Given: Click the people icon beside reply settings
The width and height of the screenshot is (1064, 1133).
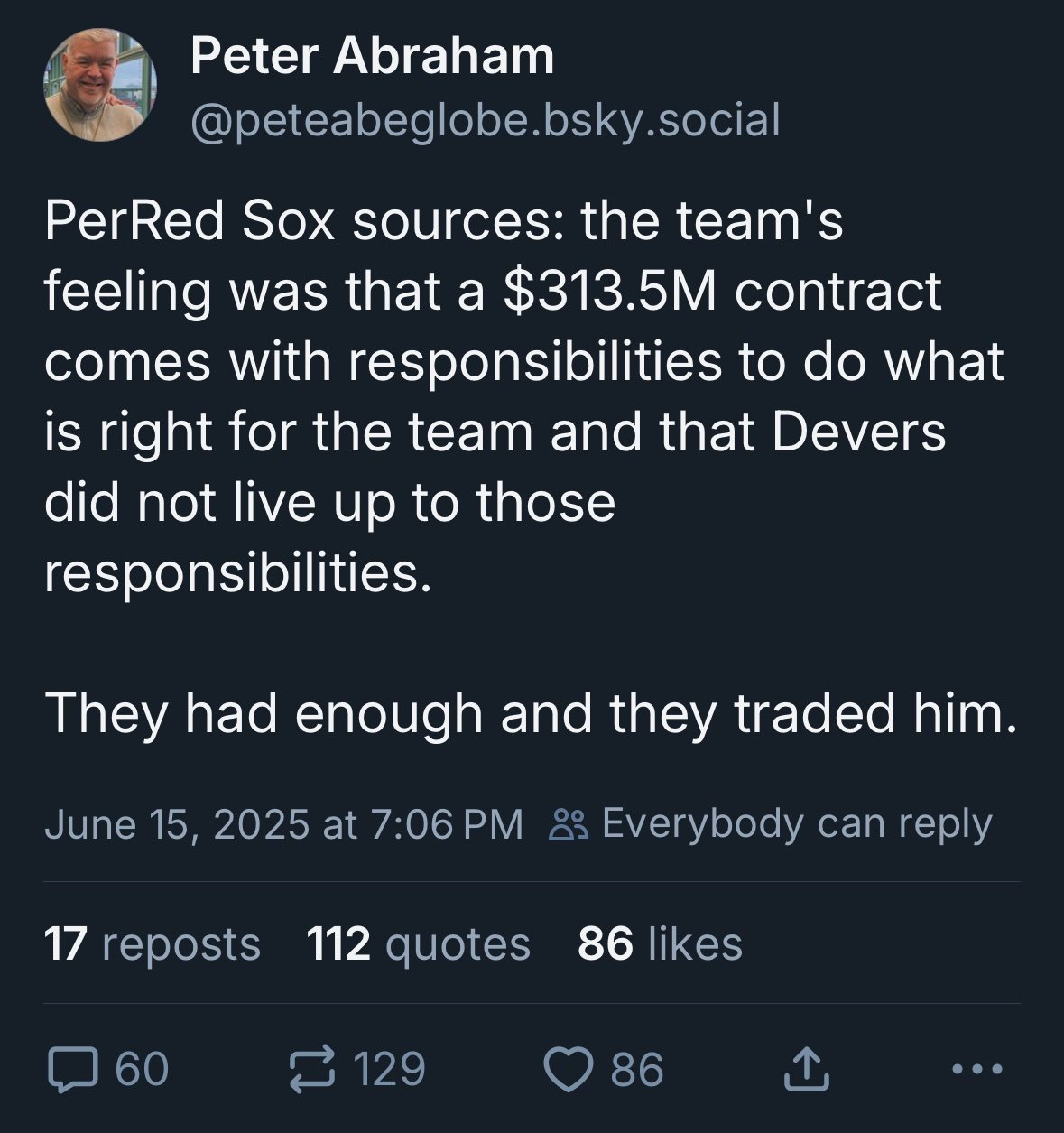Looking at the screenshot, I should point(569,823).
